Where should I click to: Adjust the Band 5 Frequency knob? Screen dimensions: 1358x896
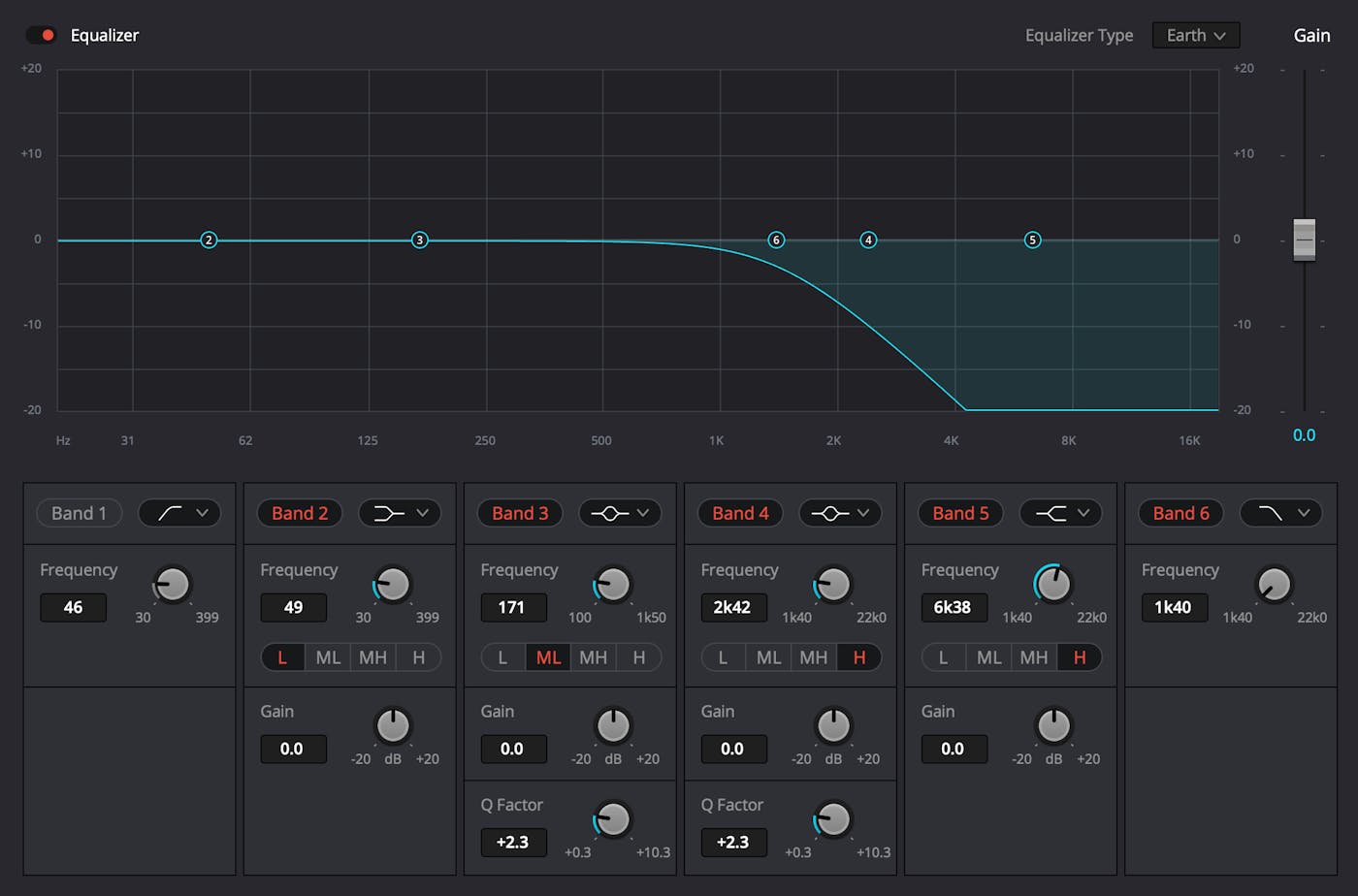click(1054, 585)
